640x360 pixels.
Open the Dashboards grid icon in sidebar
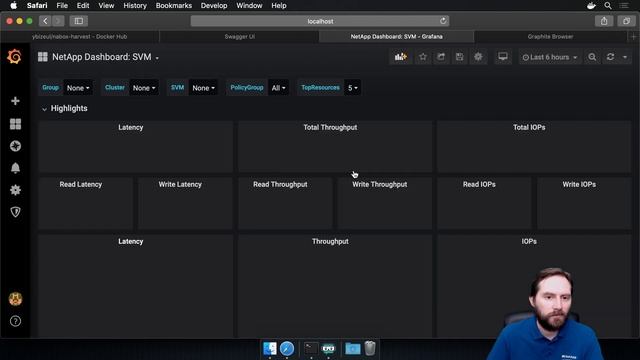(15, 124)
